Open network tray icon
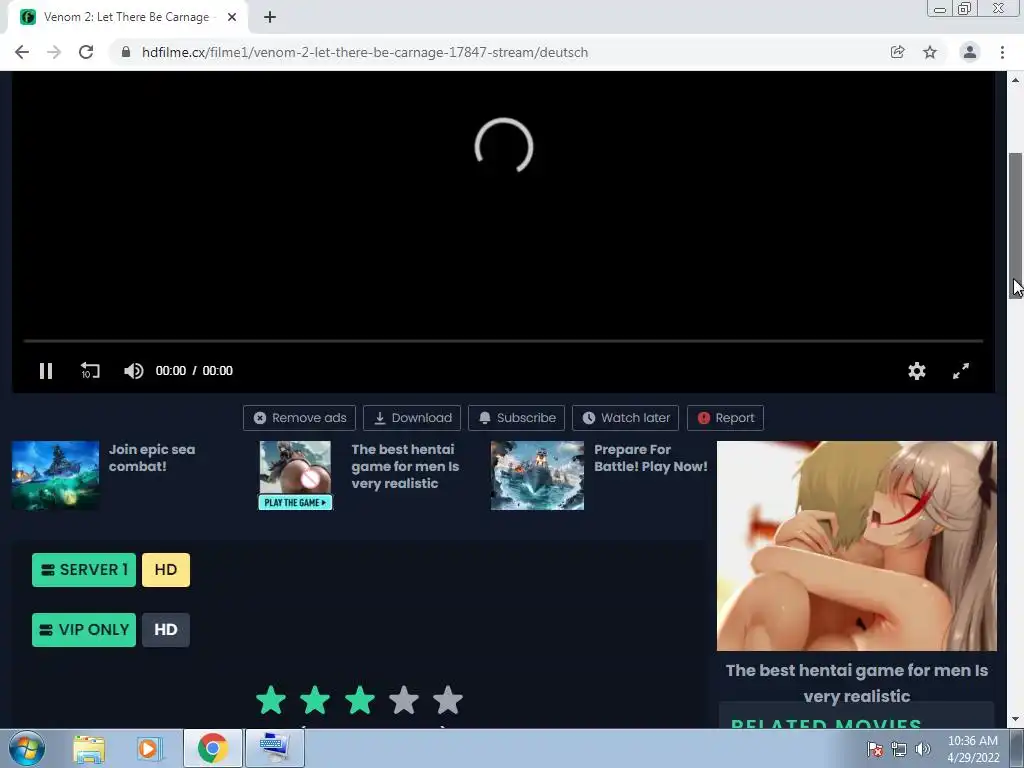Screen dimensions: 1024x768 899,749
